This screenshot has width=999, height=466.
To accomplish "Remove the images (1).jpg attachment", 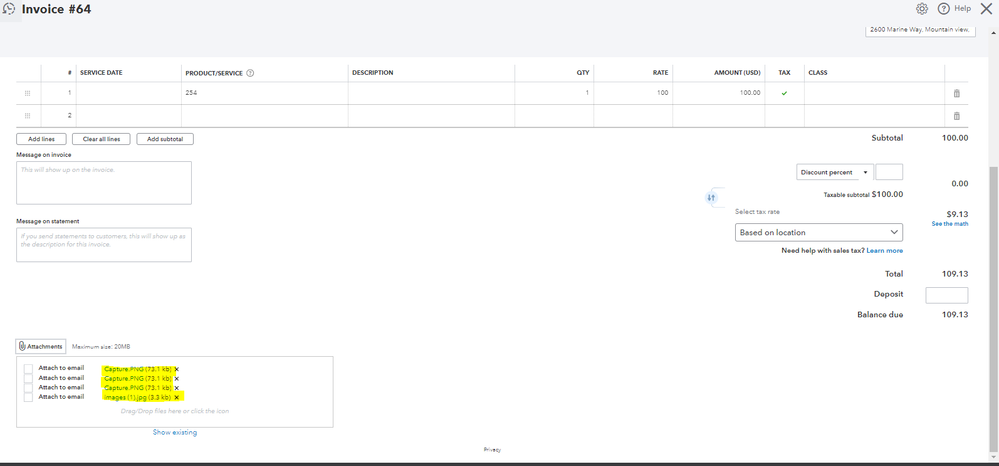I will pos(176,397).
